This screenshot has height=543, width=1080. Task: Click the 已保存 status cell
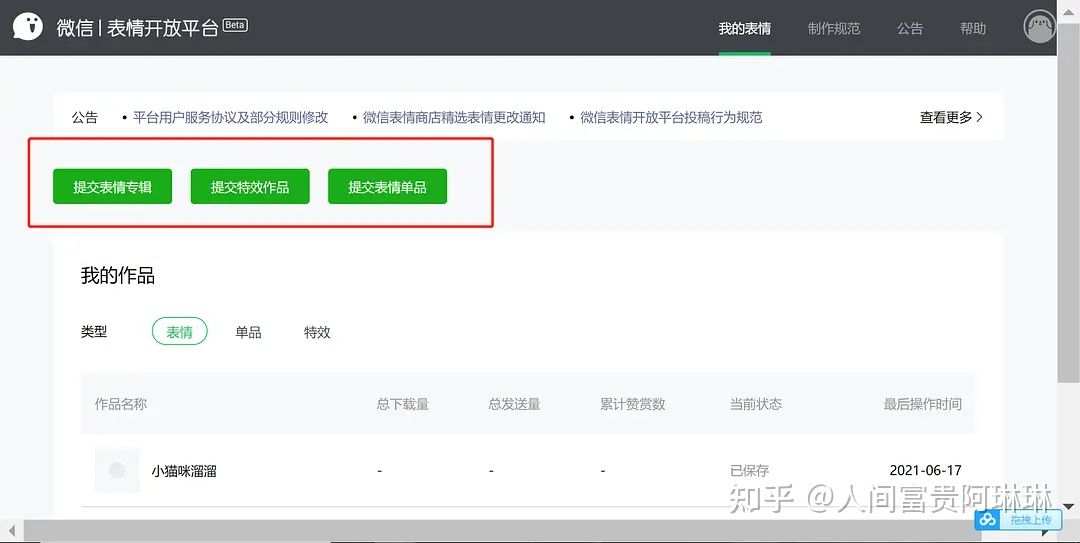coord(749,471)
